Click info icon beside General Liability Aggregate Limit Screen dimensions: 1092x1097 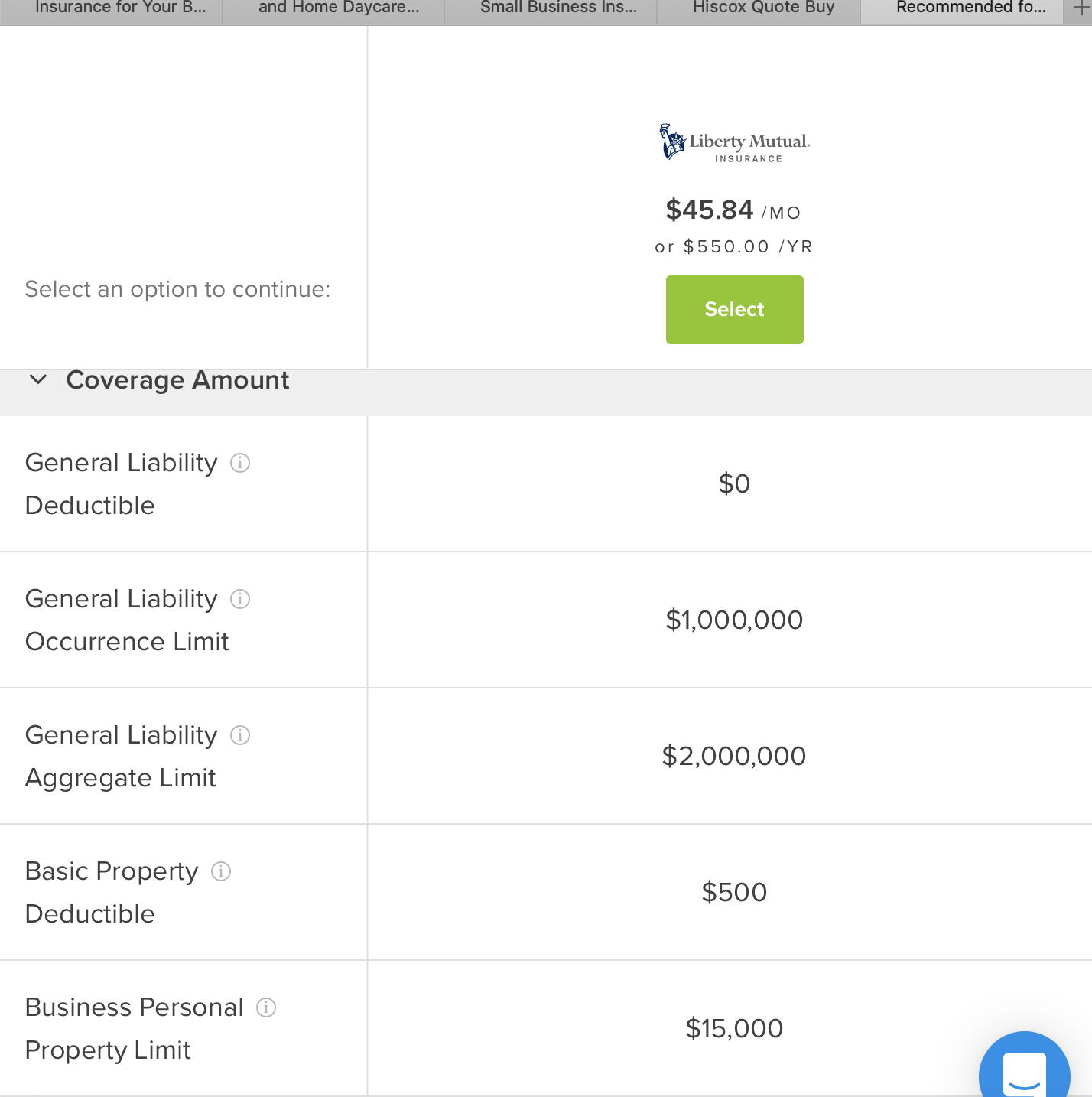[x=240, y=735]
